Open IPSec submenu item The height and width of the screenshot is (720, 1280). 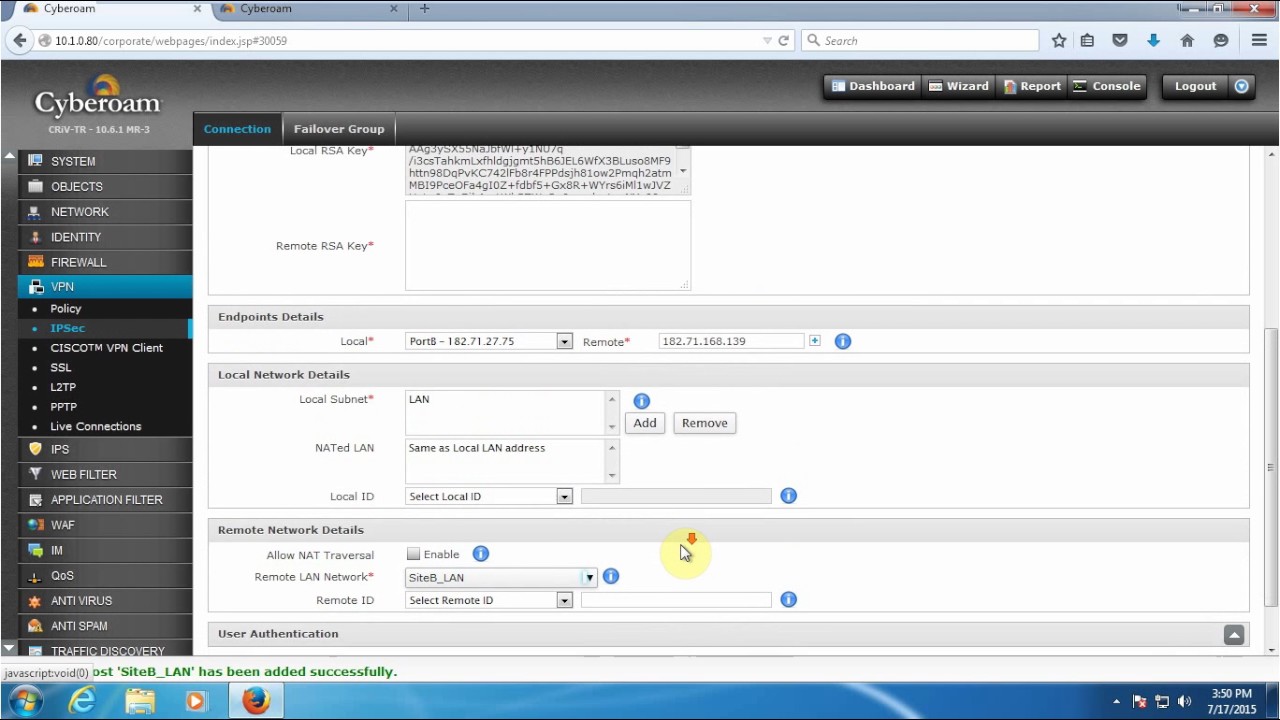pyautogui.click(x=68, y=328)
